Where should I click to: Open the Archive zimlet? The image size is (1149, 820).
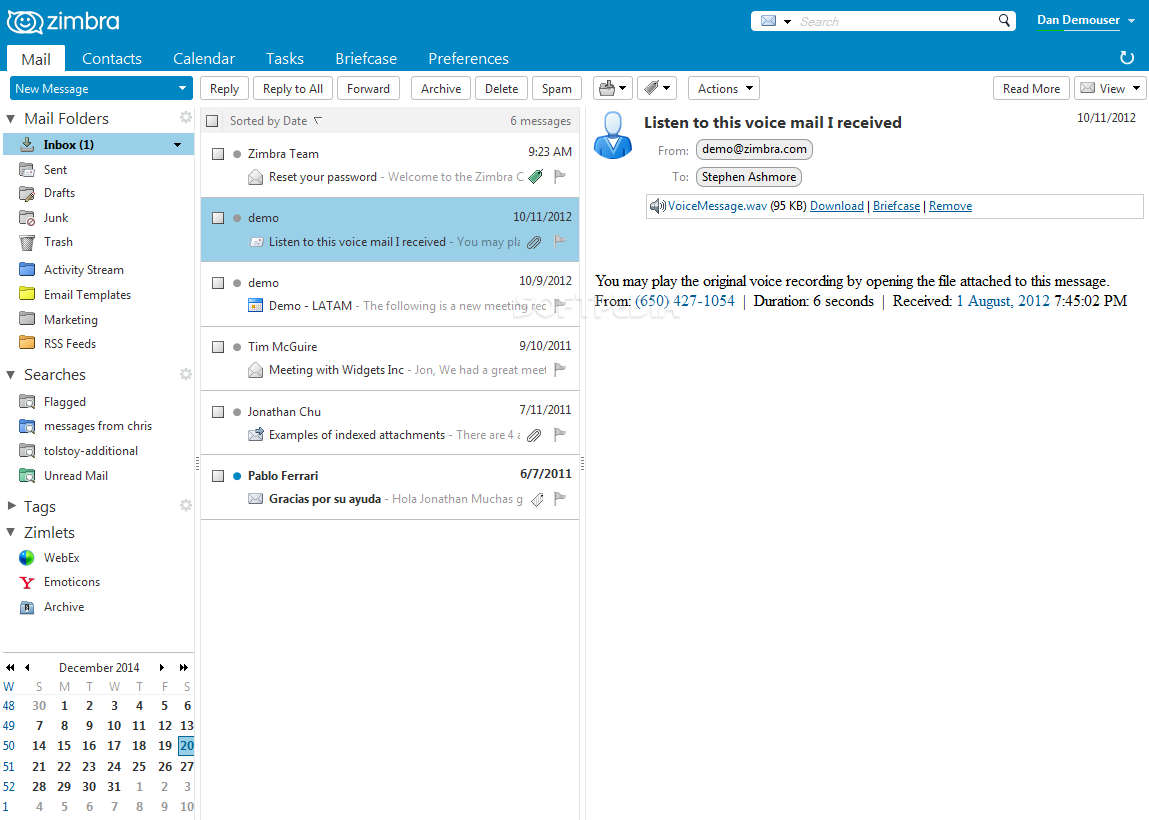(64, 607)
